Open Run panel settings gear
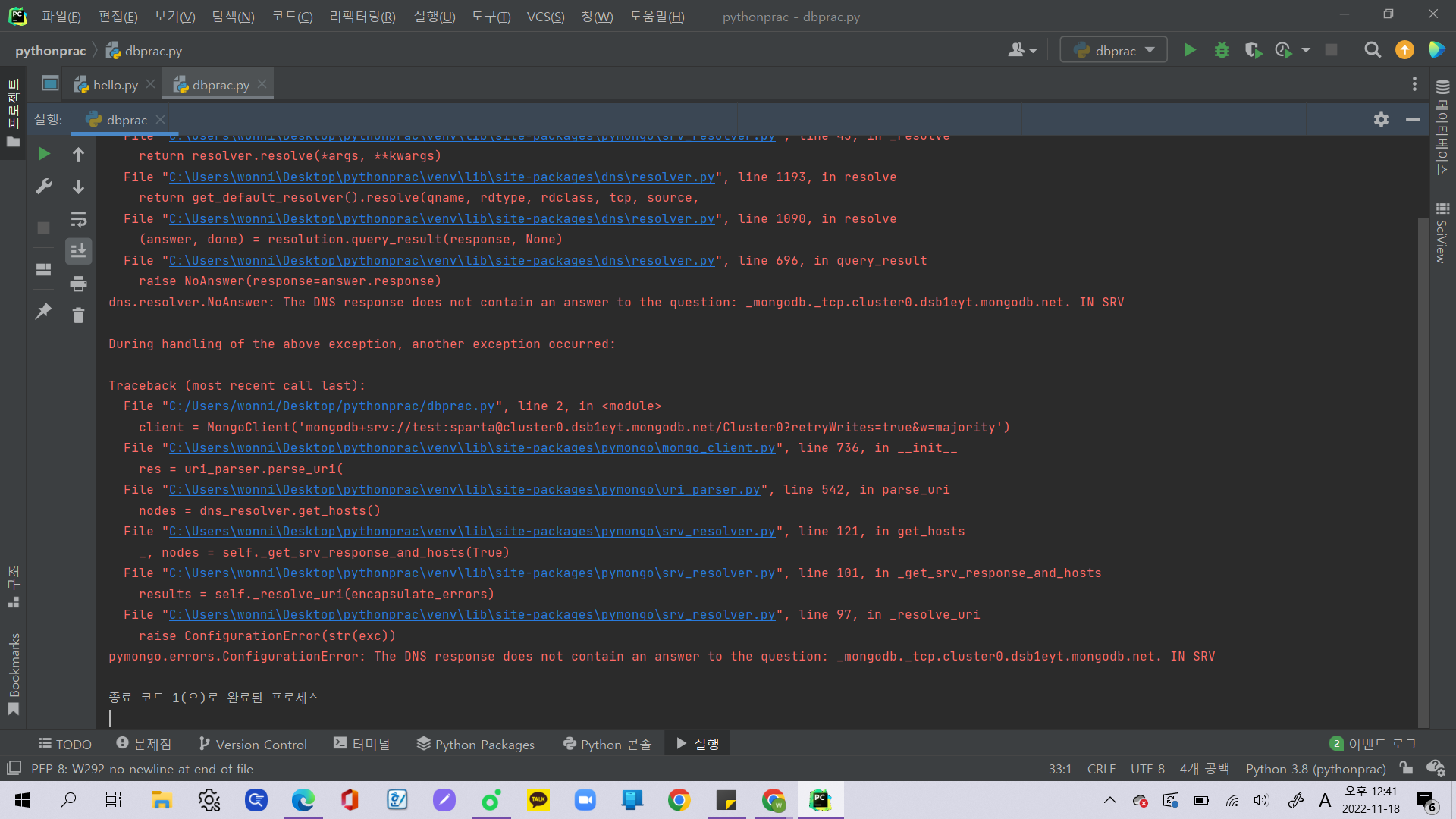 [1381, 119]
